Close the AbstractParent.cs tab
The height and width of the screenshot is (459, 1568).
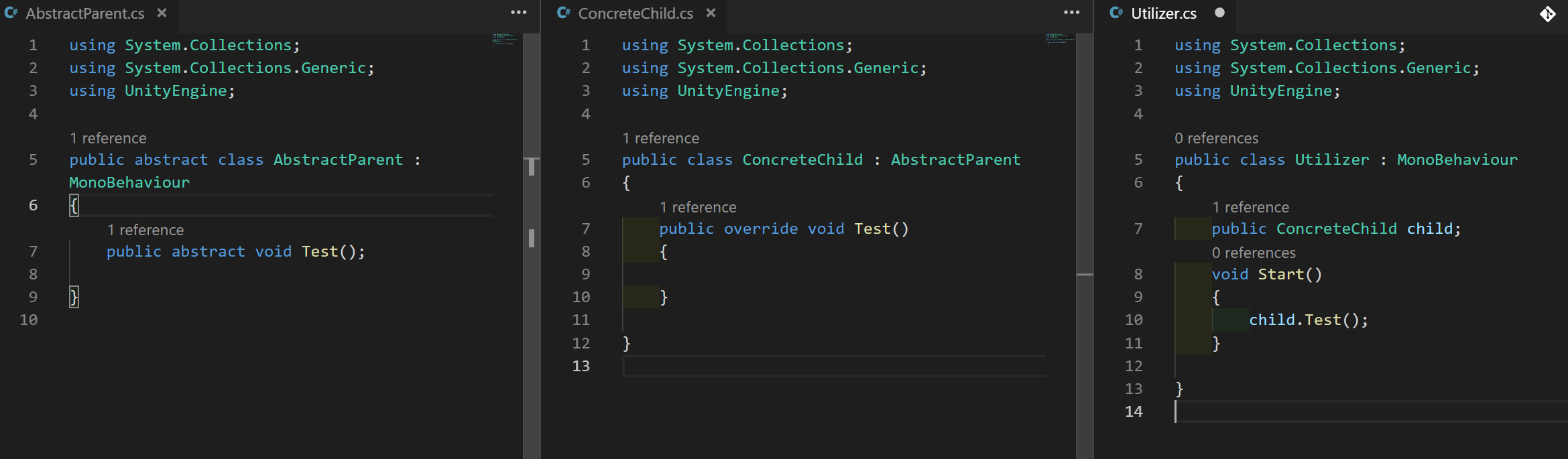(162, 13)
